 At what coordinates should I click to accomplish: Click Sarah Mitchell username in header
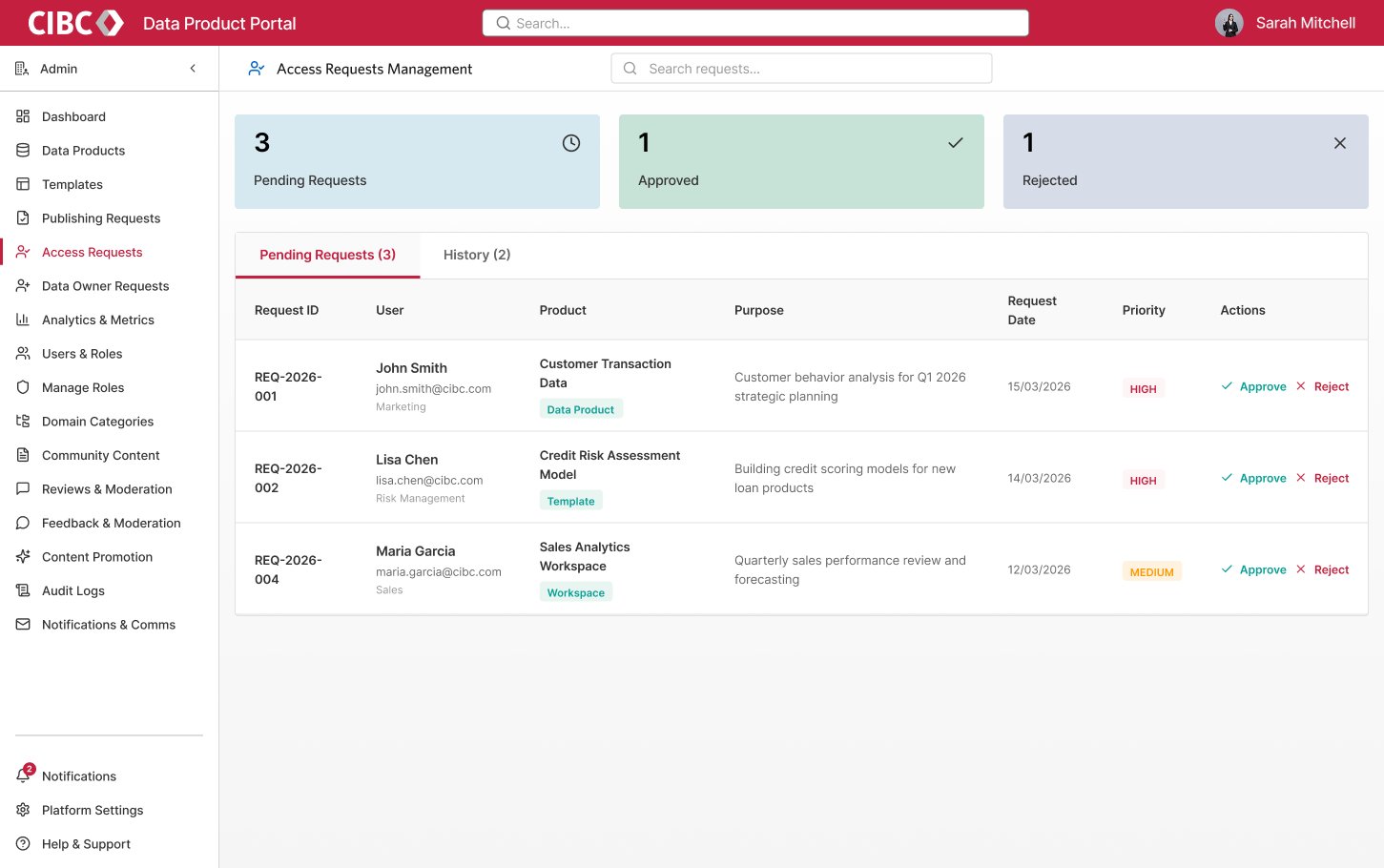[1305, 23]
